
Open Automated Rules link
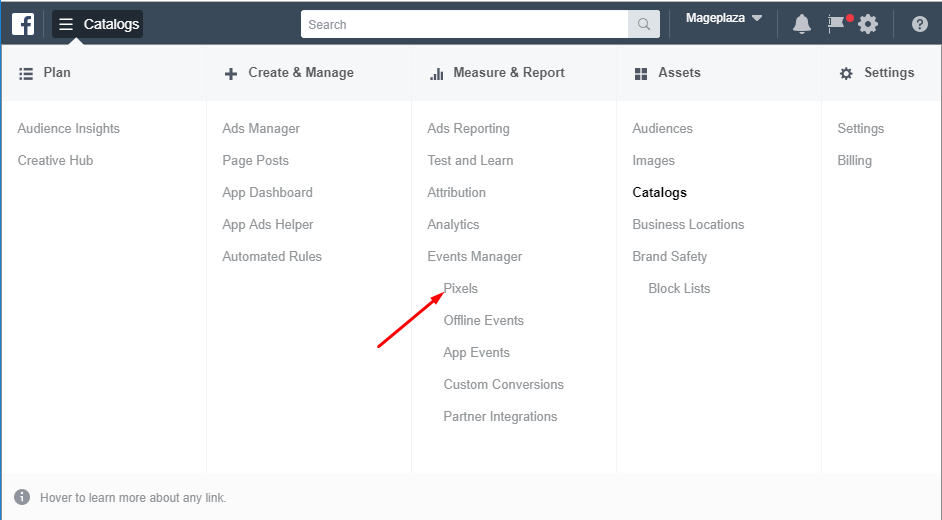pos(272,256)
